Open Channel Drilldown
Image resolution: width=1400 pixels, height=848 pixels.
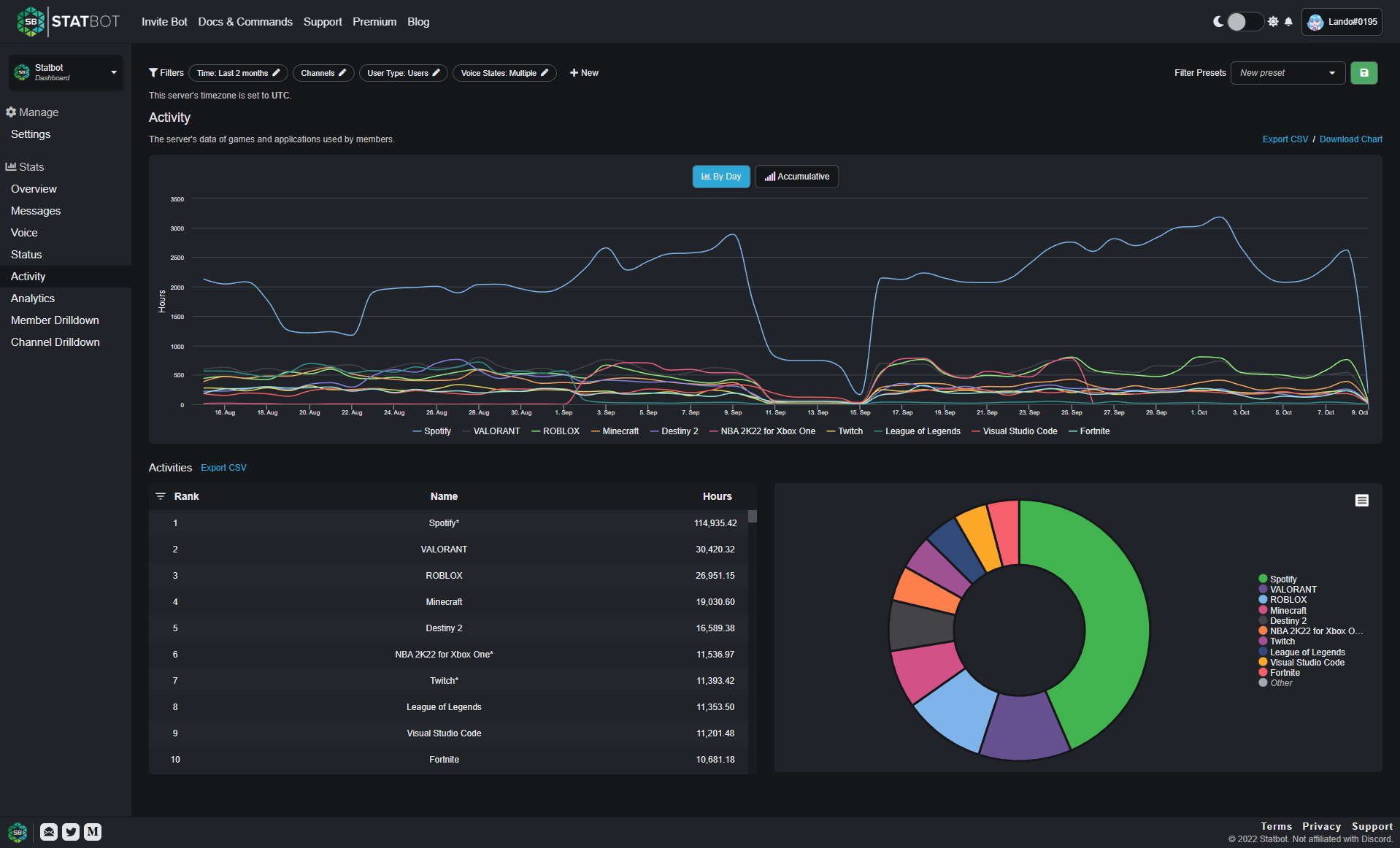coord(55,342)
